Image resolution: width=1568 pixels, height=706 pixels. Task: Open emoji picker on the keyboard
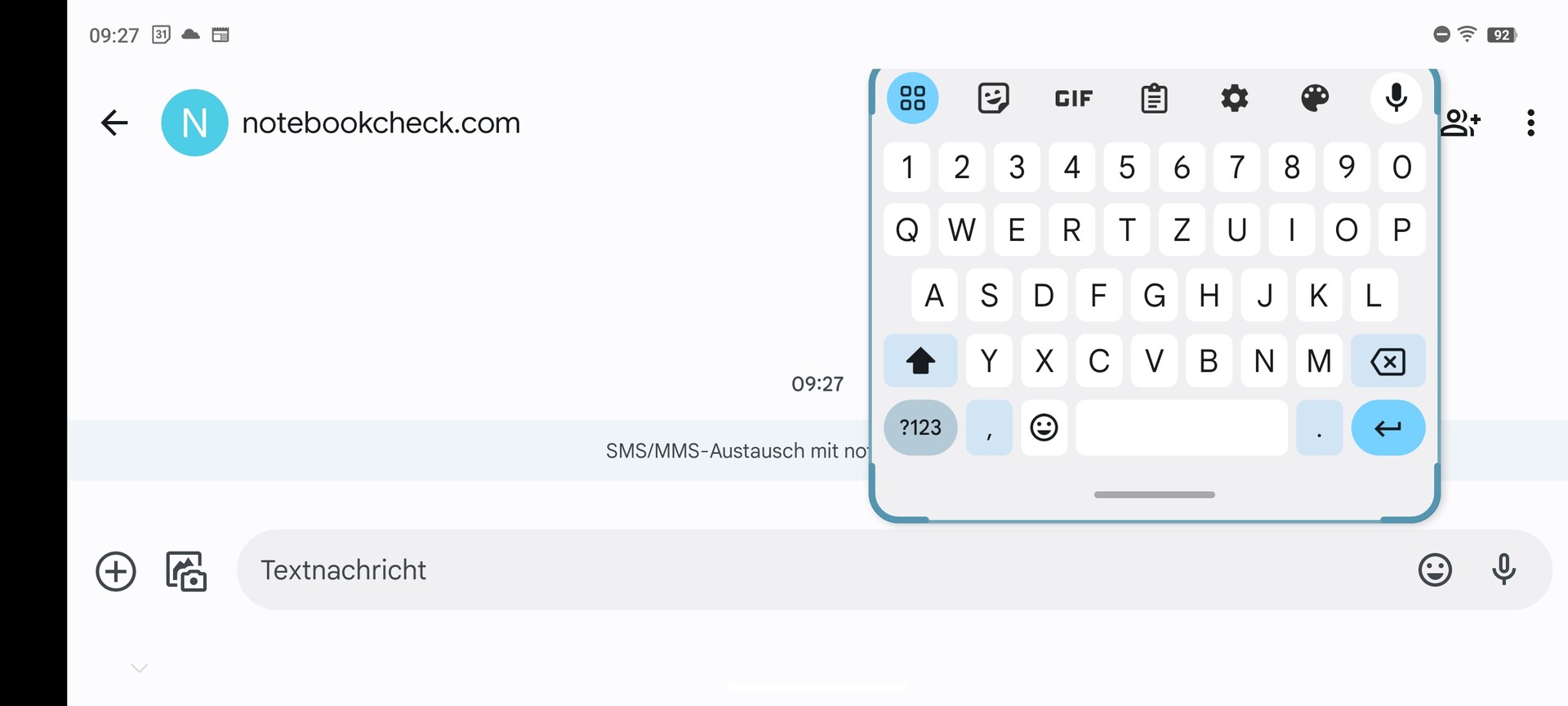tap(1044, 427)
